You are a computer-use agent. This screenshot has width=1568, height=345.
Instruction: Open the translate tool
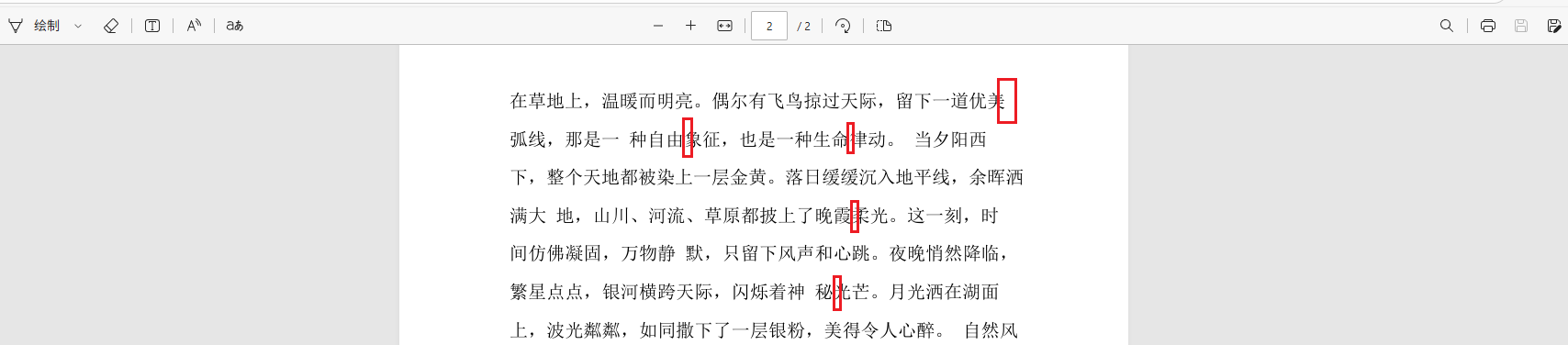[235, 26]
